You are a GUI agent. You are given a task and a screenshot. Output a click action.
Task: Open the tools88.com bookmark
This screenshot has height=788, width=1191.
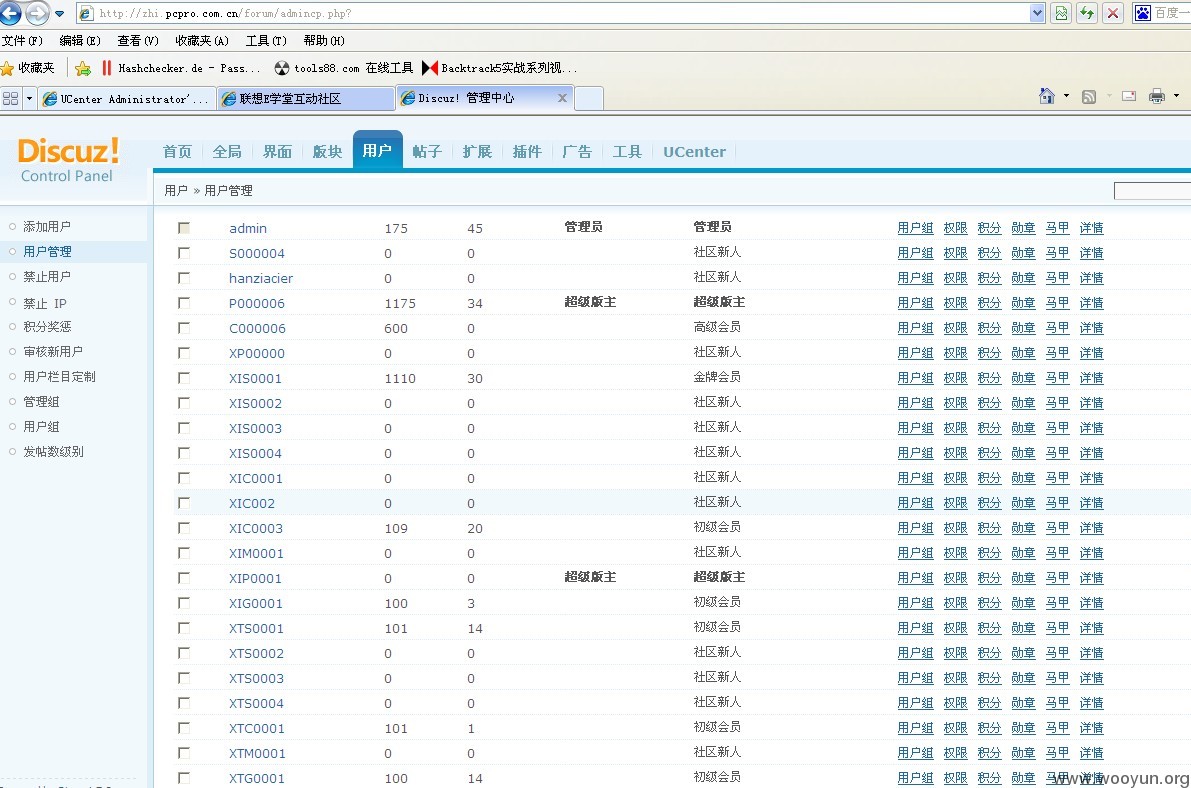[344, 68]
